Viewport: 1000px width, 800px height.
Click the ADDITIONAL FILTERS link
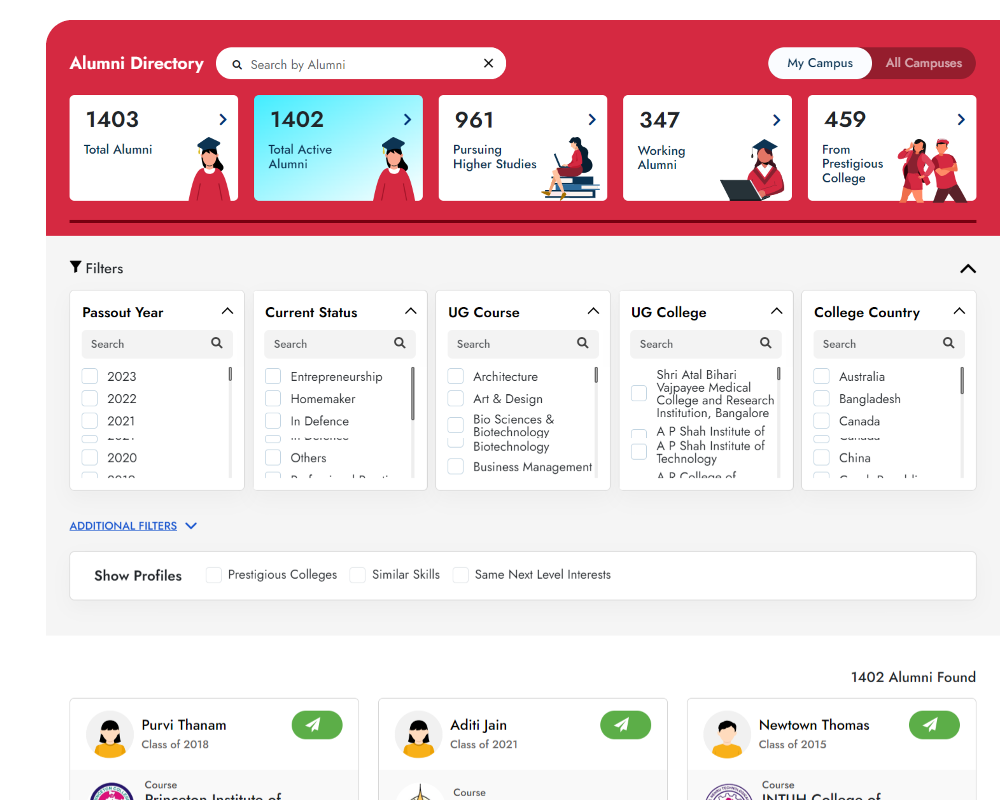[x=124, y=525]
